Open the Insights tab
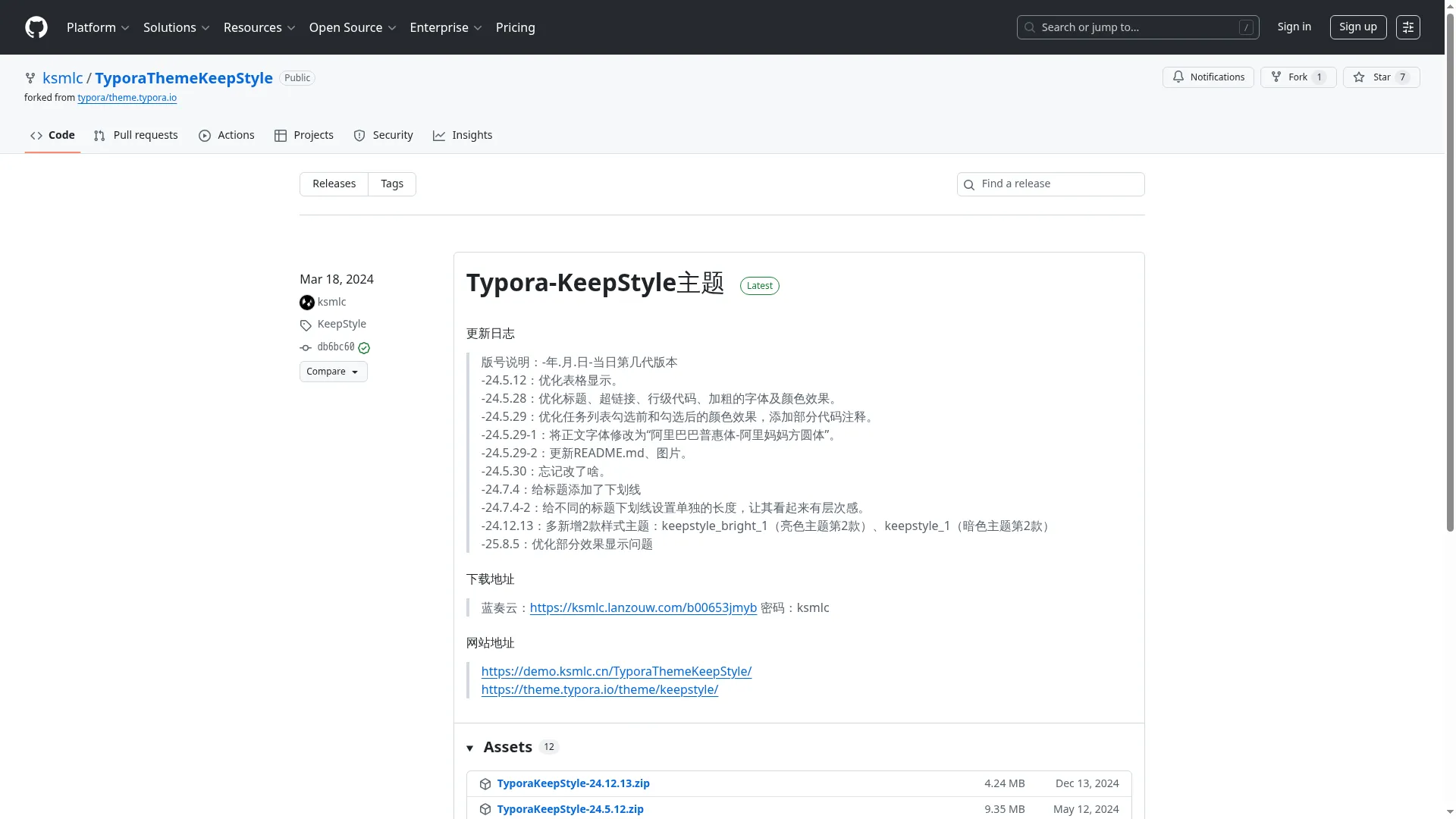 pyautogui.click(x=463, y=135)
